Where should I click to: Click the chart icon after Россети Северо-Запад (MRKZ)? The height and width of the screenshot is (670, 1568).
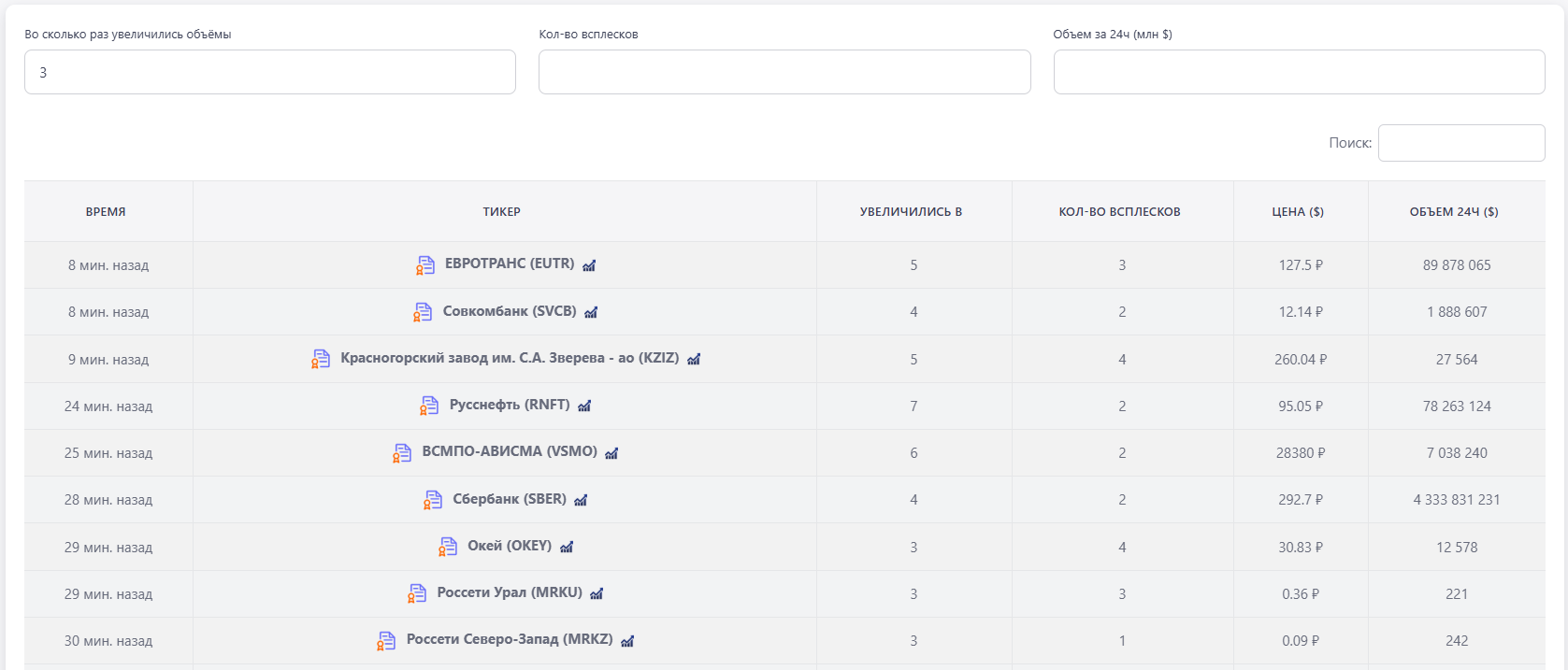[627, 641]
